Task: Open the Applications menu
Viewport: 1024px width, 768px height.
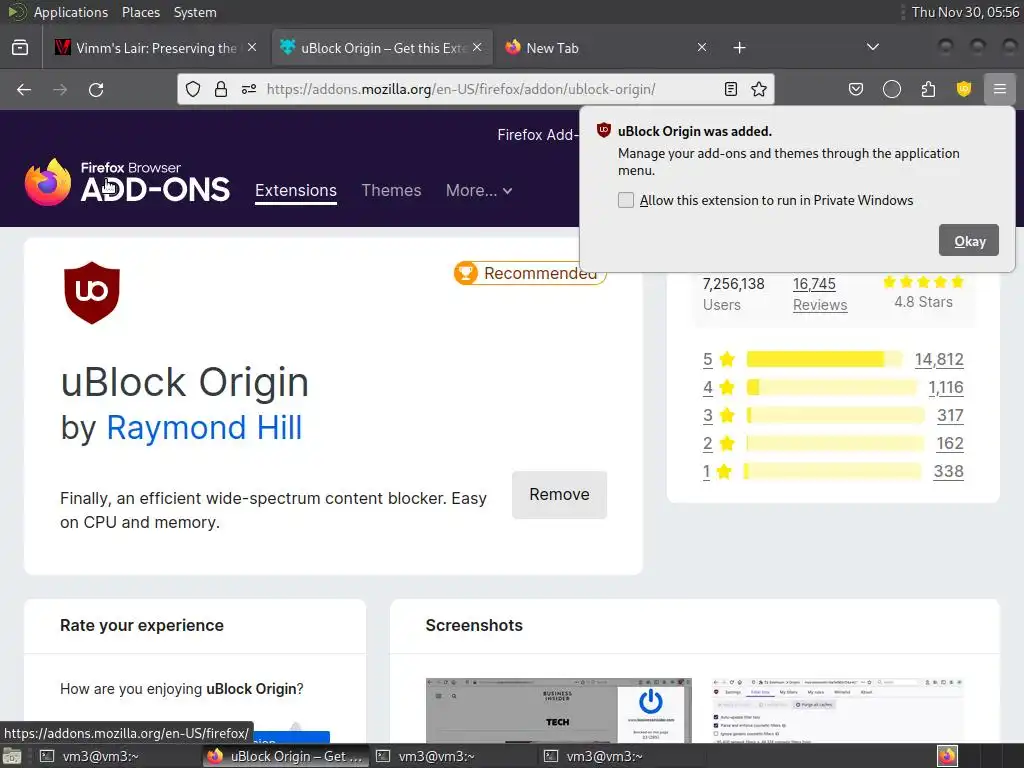Action: click(x=71, y=12)
